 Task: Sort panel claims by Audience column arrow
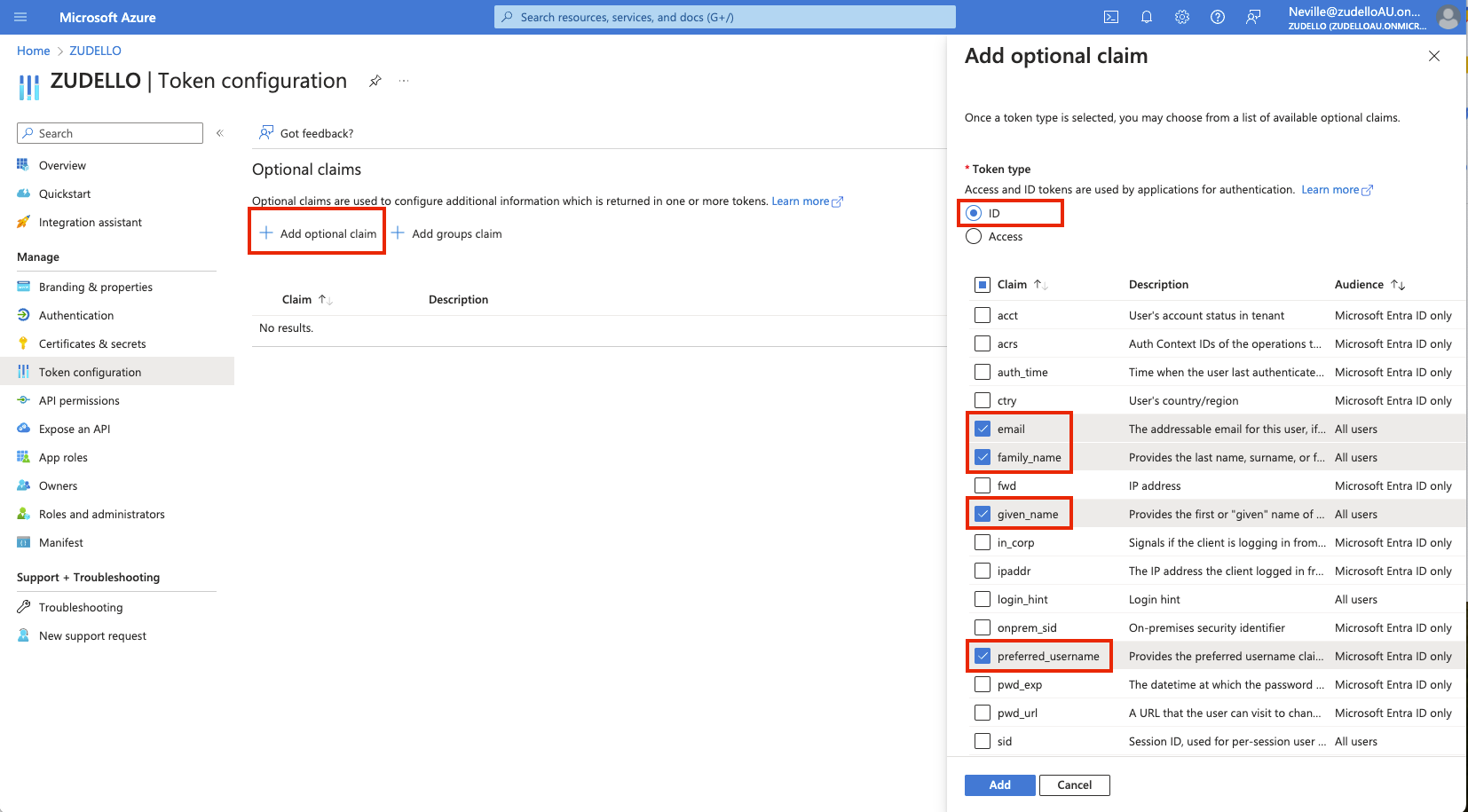1398,285
